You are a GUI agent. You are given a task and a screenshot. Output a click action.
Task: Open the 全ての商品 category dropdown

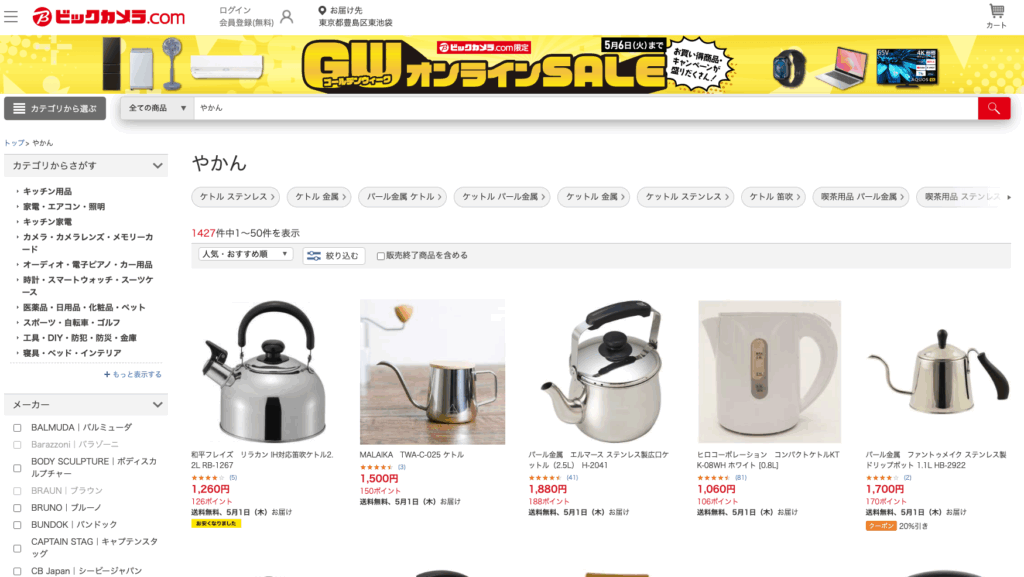157,108
